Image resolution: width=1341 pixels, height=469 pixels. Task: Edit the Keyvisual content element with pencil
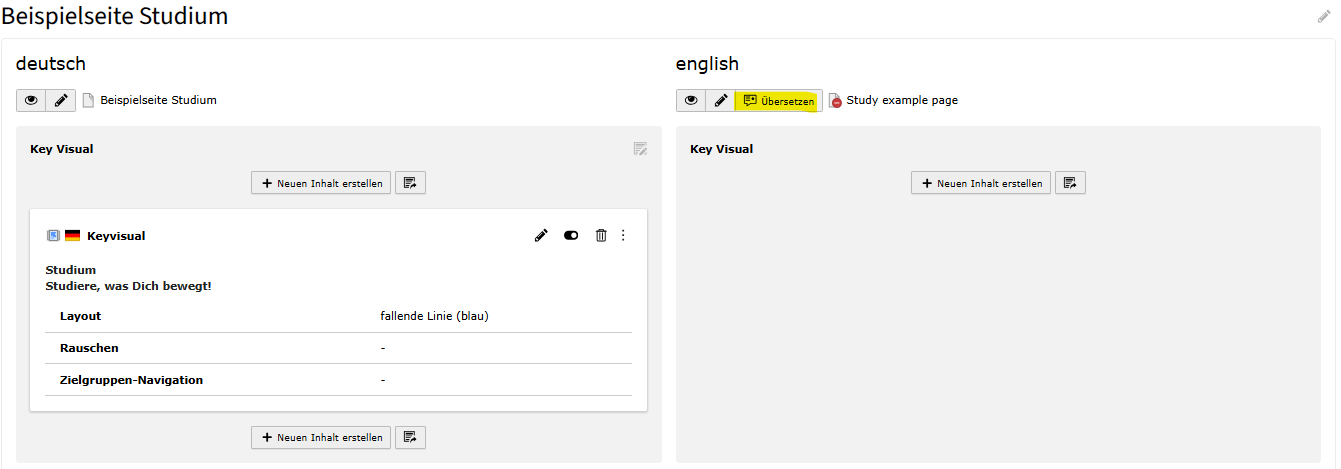coord(541,236)
